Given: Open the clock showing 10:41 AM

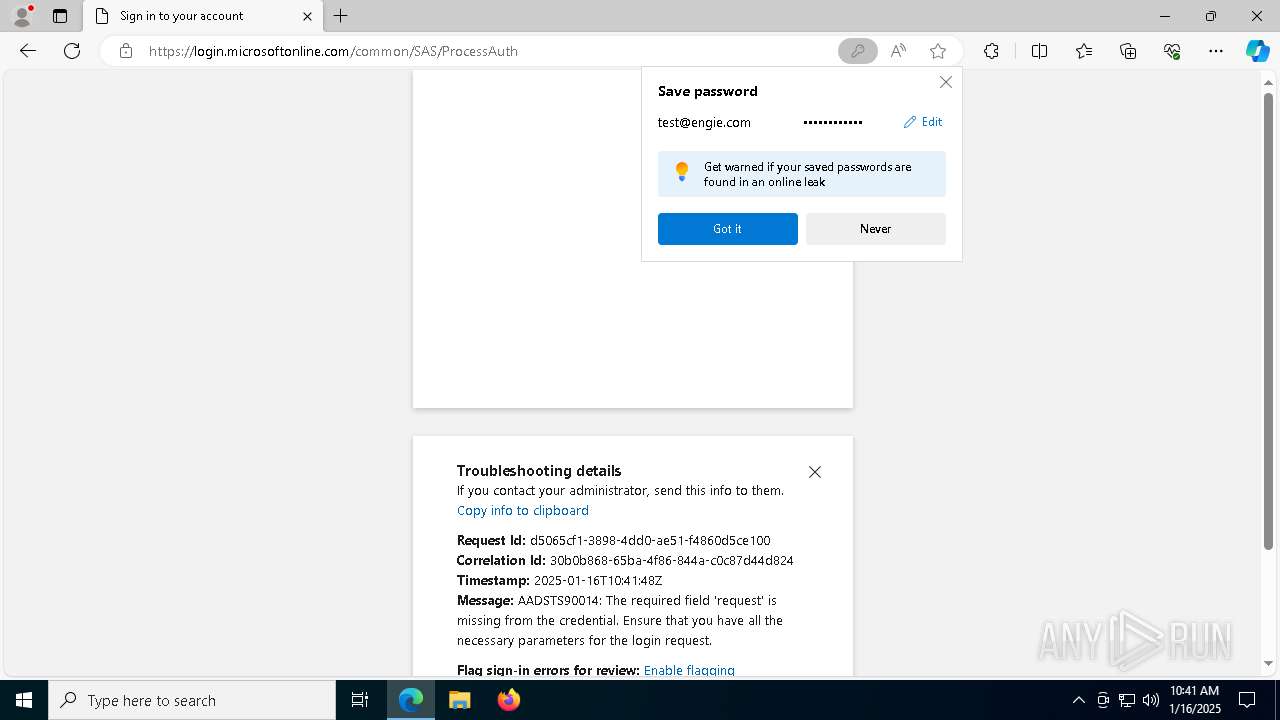Looking at the screenshot, I should (1195, 700).
